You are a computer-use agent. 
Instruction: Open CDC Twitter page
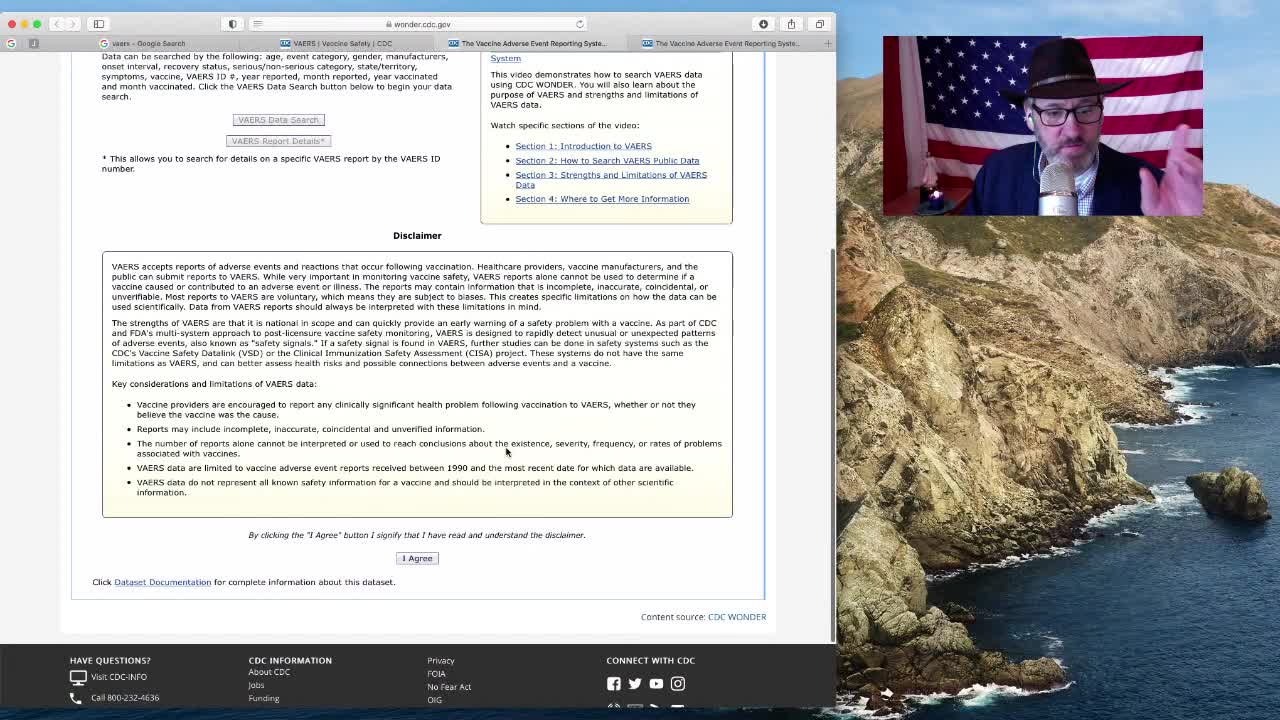click(635, 684)
